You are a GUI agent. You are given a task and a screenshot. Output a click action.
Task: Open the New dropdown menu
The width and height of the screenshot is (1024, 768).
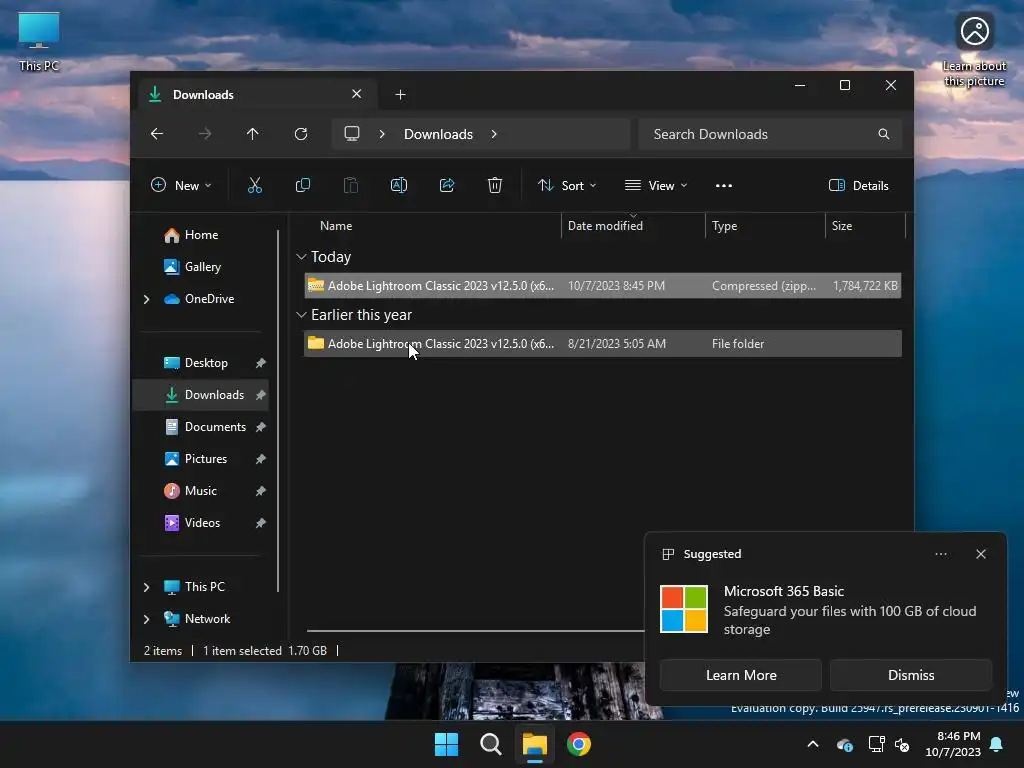(x=181, y=185)
